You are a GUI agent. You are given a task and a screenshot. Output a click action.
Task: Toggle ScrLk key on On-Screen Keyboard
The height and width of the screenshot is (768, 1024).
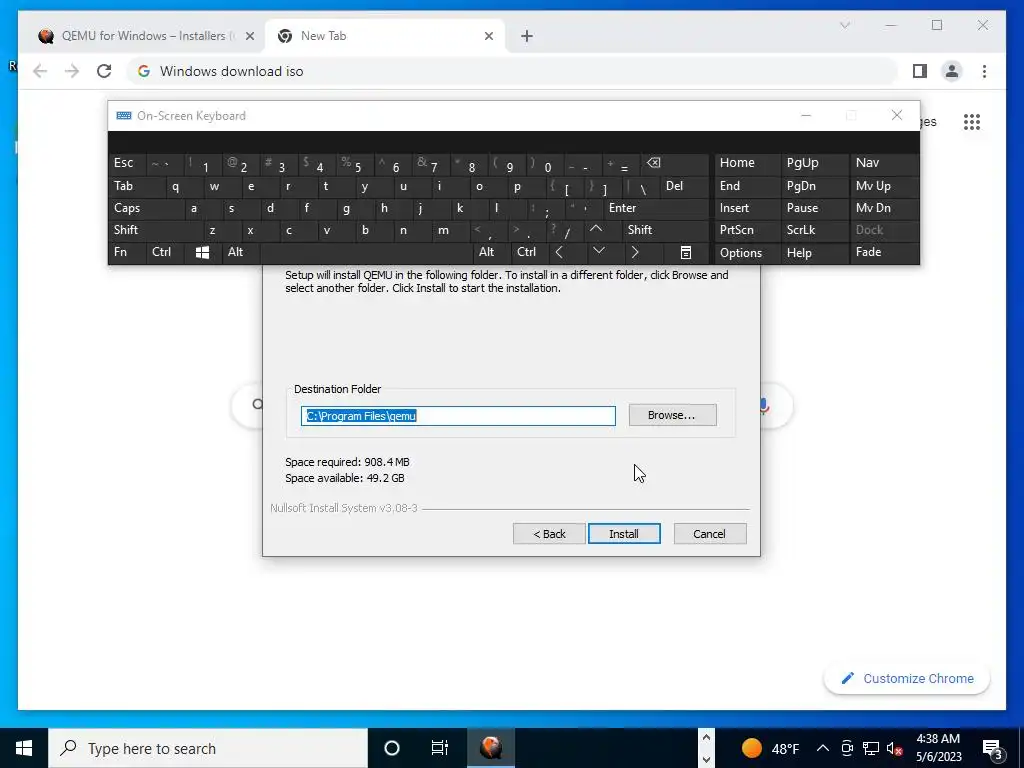point(814,230)
